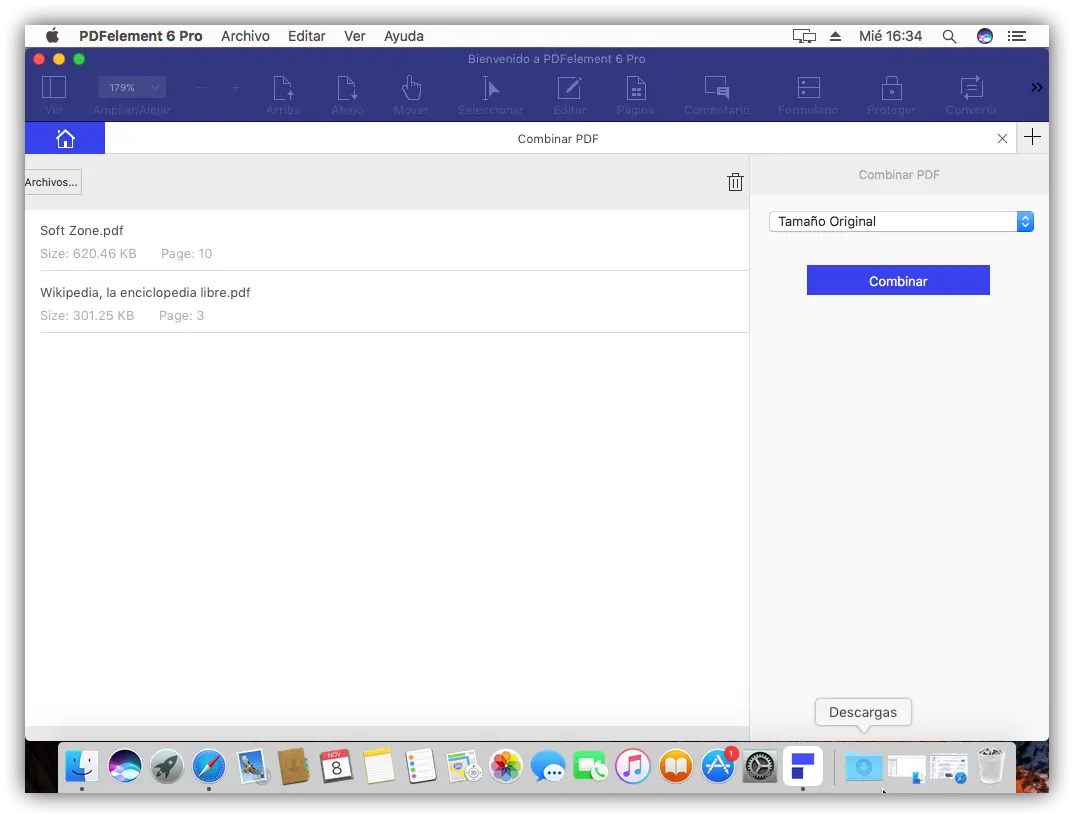Open Siri from the dock
This screenshot has height=818, width=1074.
click(125, 766)
